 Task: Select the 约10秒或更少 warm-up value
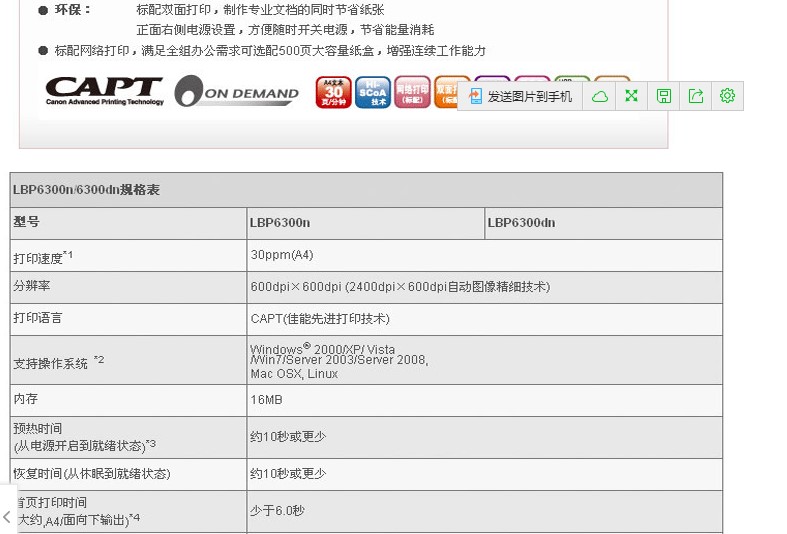tap(288, 437)
